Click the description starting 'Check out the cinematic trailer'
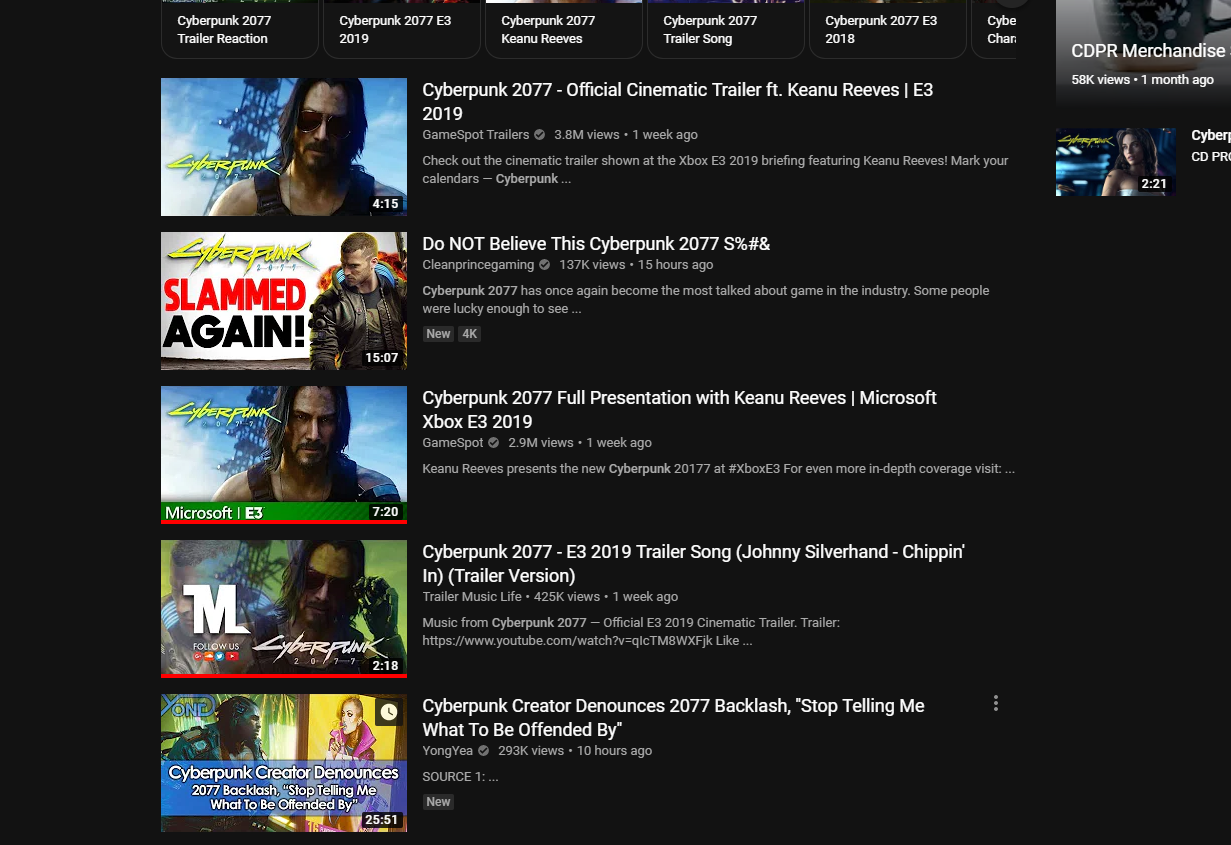Screen dimensions: 1231x845 [715, 170]
